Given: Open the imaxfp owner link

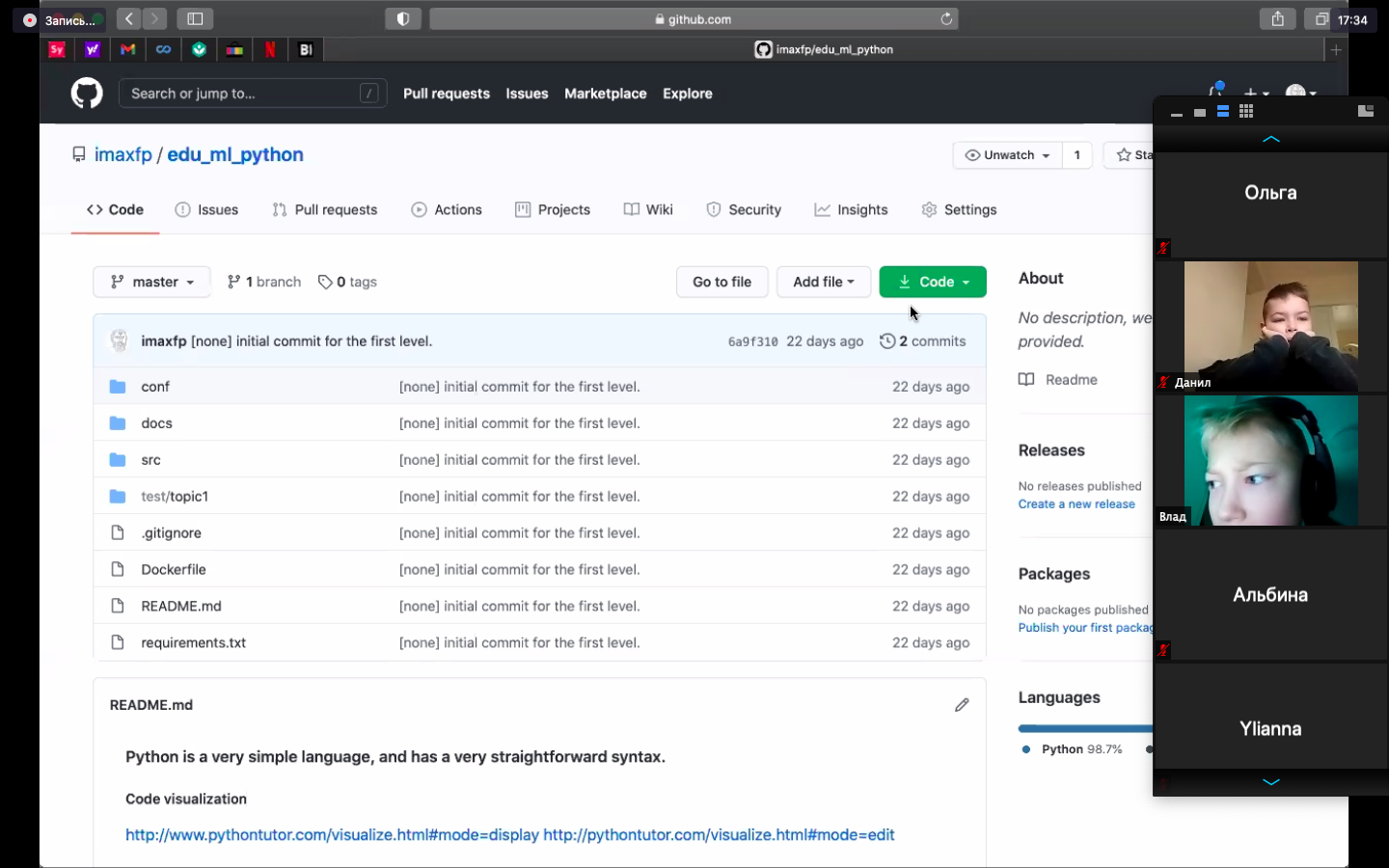Looking at the screenshot, I should click(x=123, y=154).
